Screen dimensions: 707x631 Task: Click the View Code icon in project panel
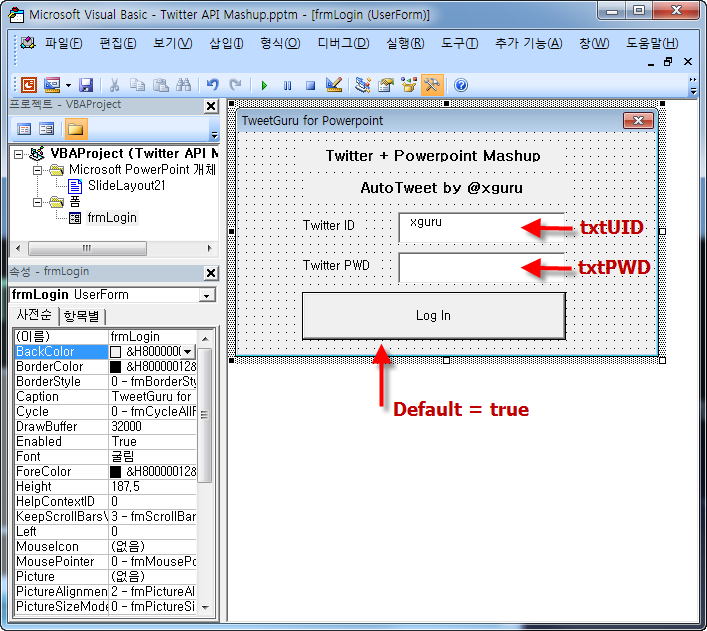tap(24, 129)
